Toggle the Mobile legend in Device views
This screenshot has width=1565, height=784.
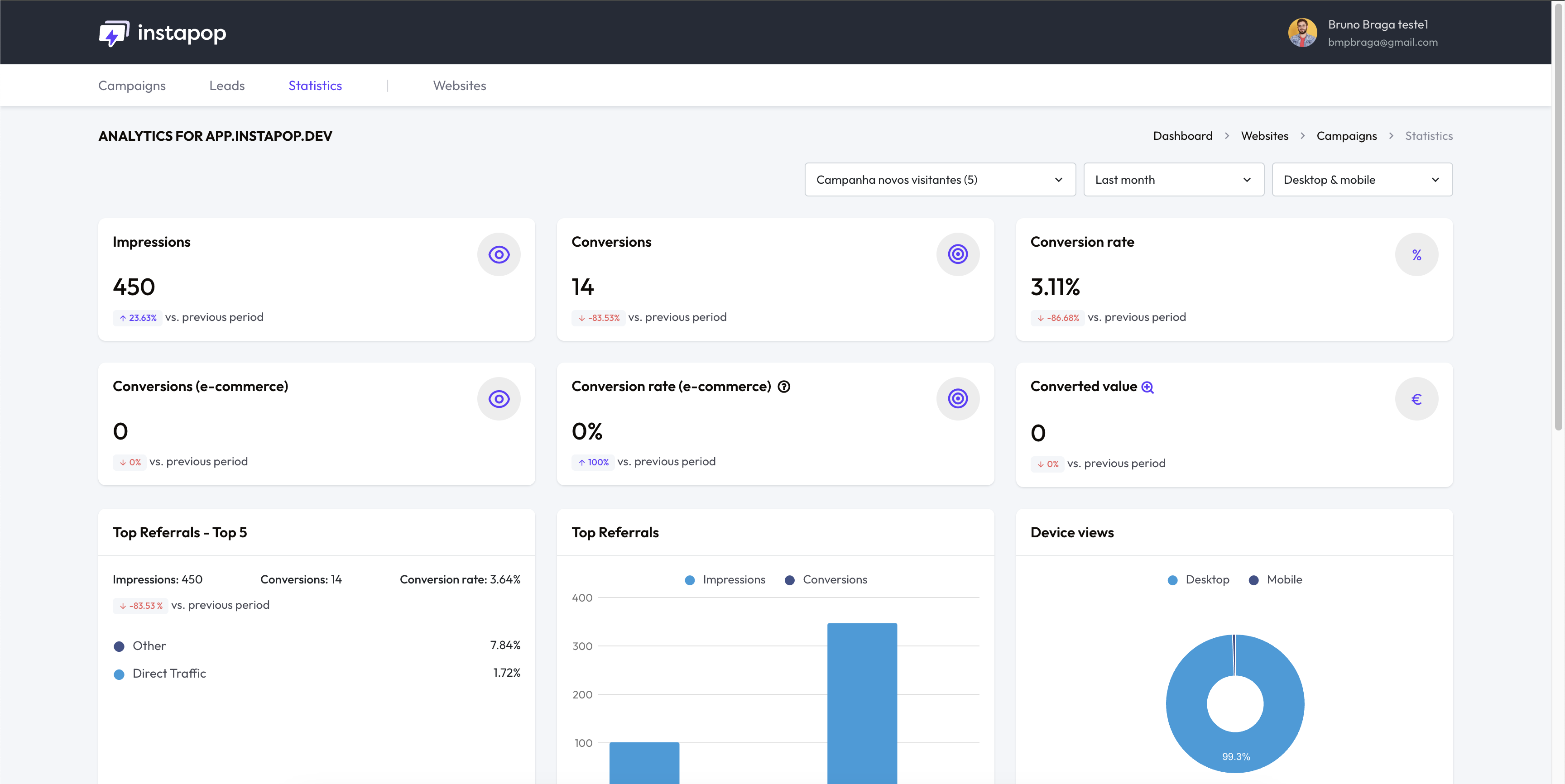[x=1275, y=580]
